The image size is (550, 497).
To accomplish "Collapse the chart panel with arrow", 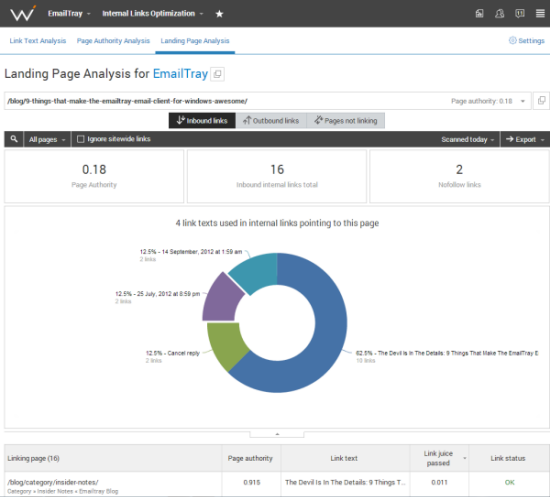I will pyautogui.click(x=277, y=434).
